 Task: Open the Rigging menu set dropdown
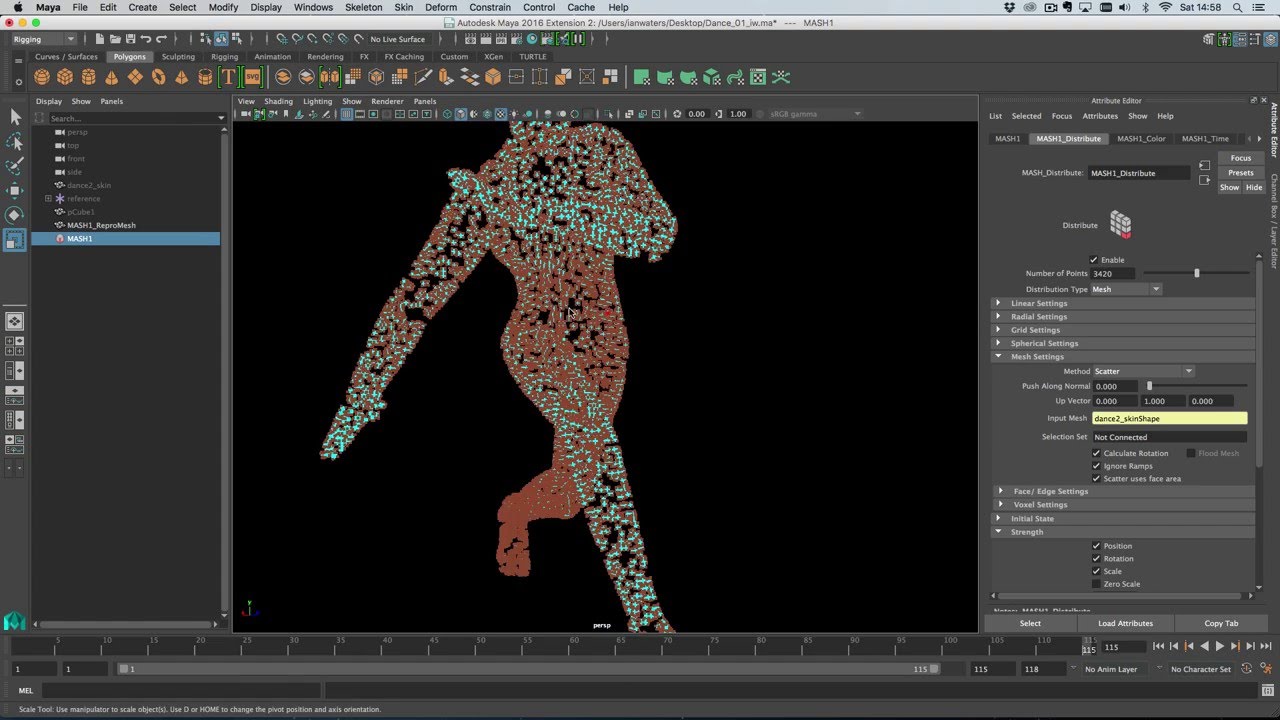tap(43, 39)
